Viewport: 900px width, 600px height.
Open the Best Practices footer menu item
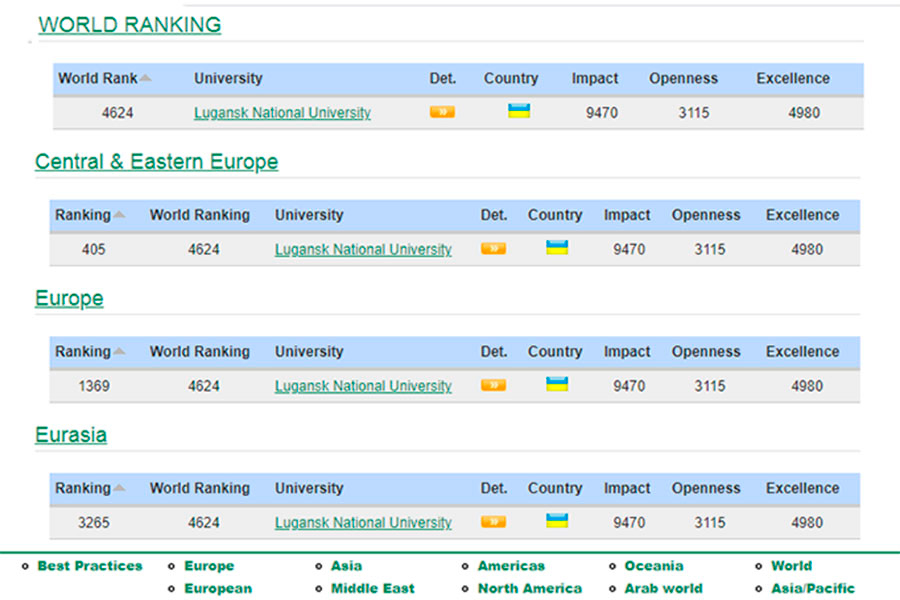pos(90,566)
